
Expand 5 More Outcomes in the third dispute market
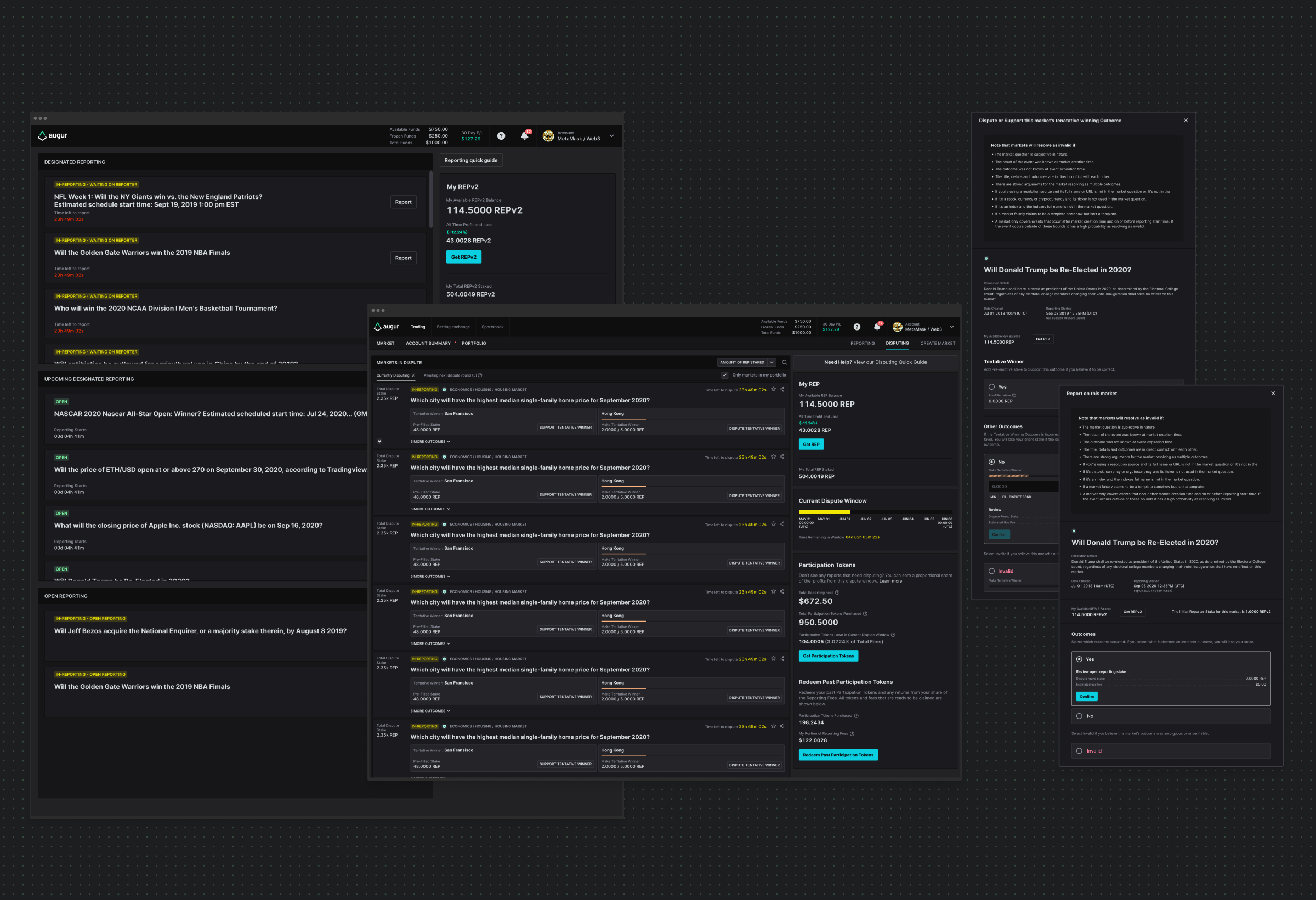(430, 576)
